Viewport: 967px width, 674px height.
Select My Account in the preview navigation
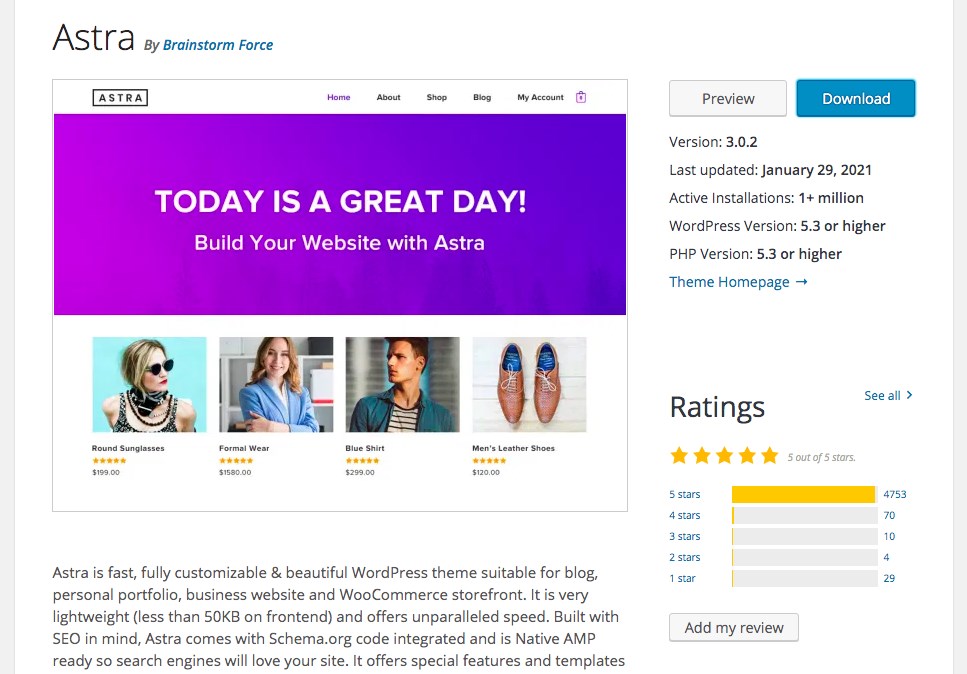(x=540, y=97)
